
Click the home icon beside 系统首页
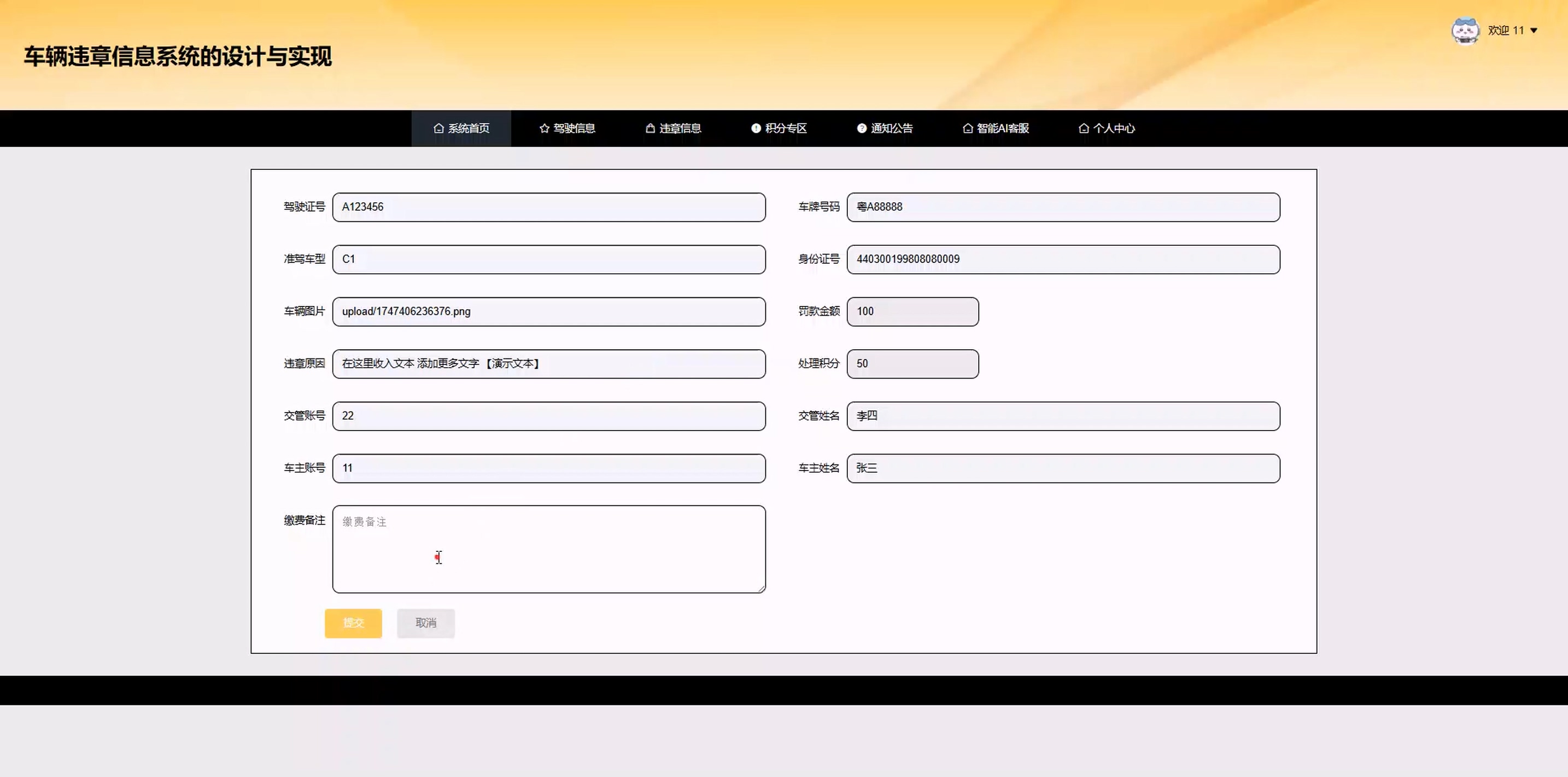click(x=438, y=128)
